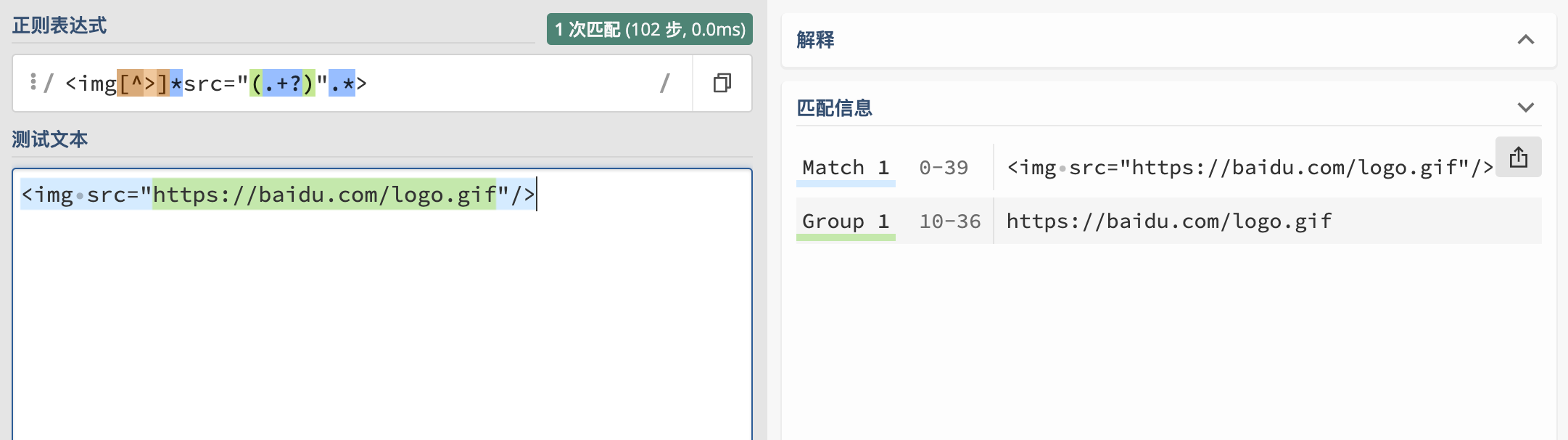Click inside the test text area

point(382,304)
